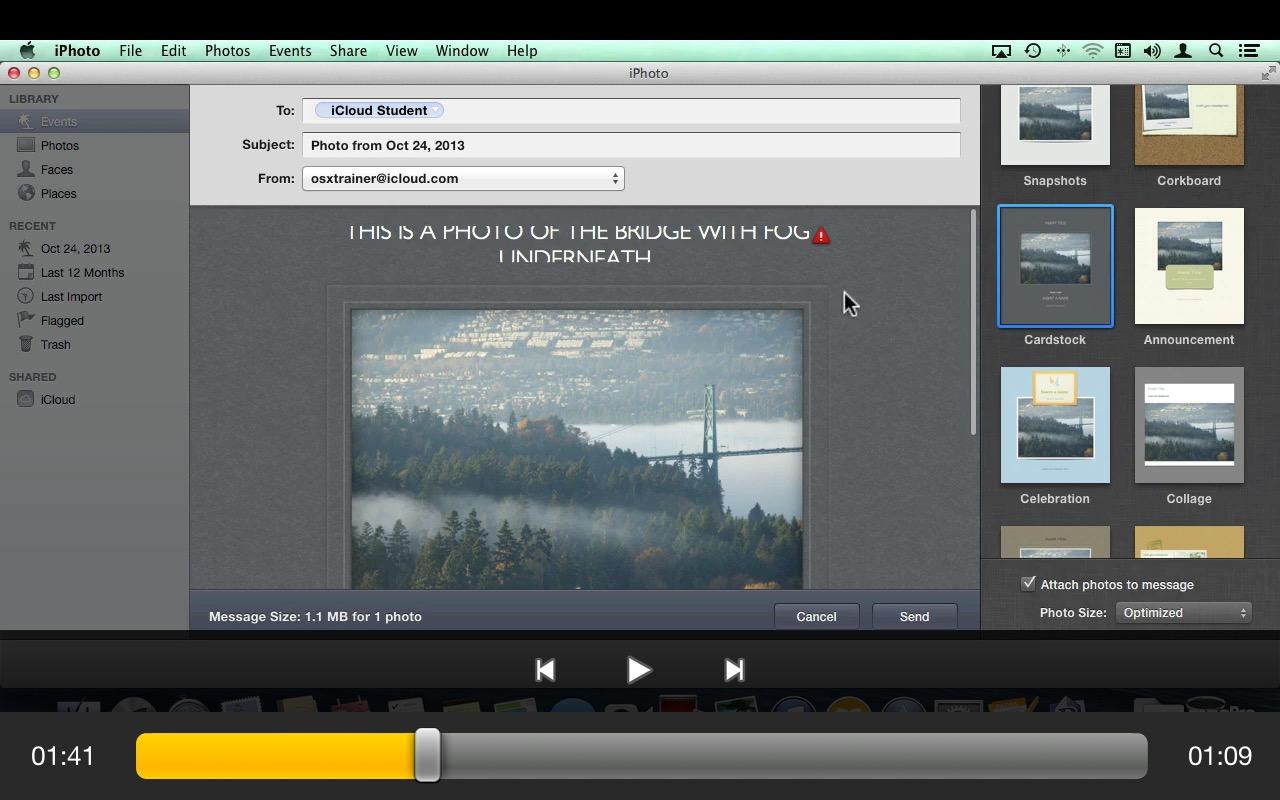Image resolution: width=1280 pixels, height=800 pixels.
Task: Open the Last 12 Months calendar icon
Action: click(26, 273)
